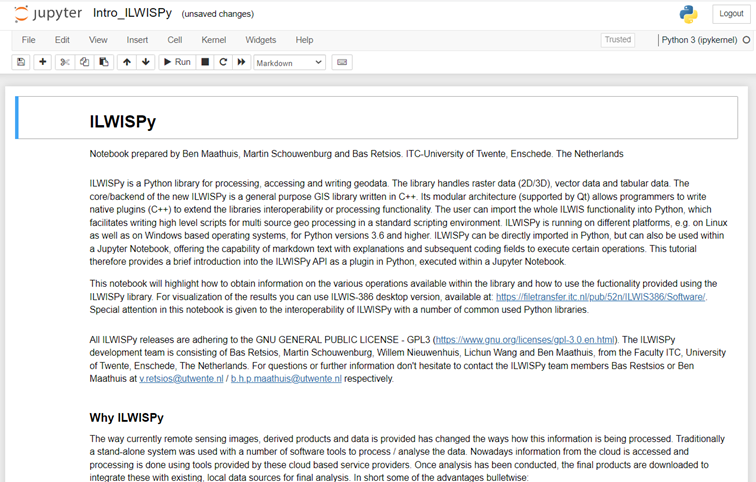This screenshot has width=756, height=482.
Task: Move selected cell down with the arrow icon
Action: (x=146, y=62)
